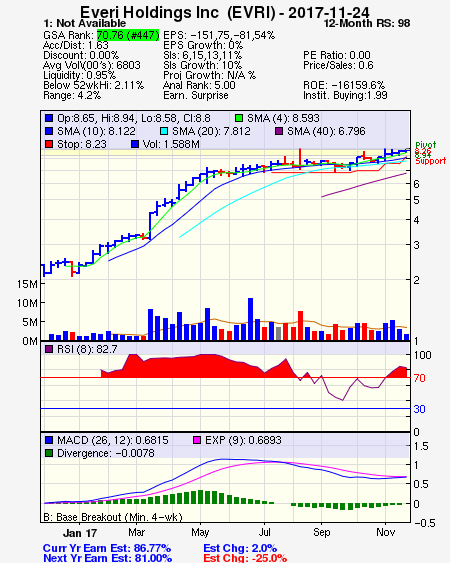
Task: Click the SMA (4): 8.593 legend text
Action: click(283, 118)
